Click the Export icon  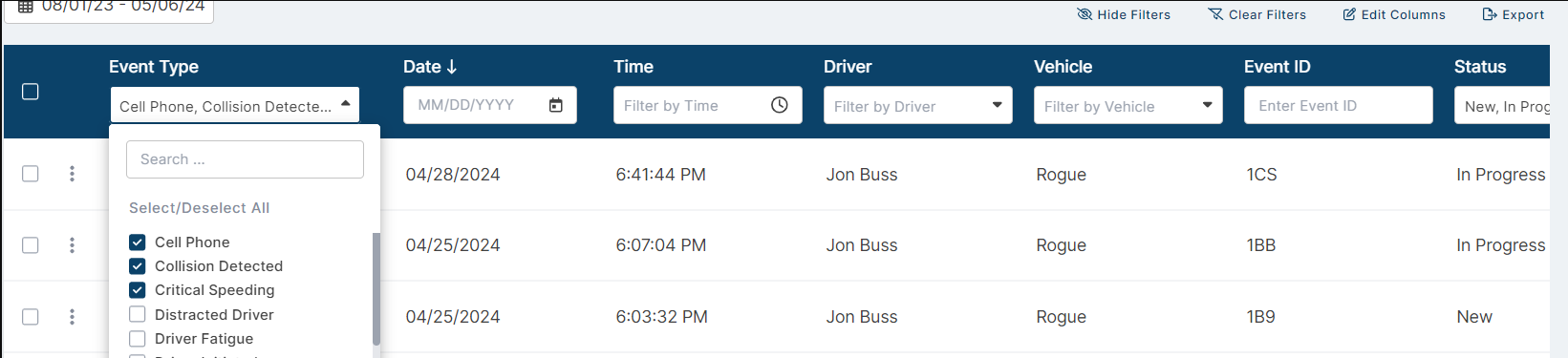click(x=1489, y=14)
